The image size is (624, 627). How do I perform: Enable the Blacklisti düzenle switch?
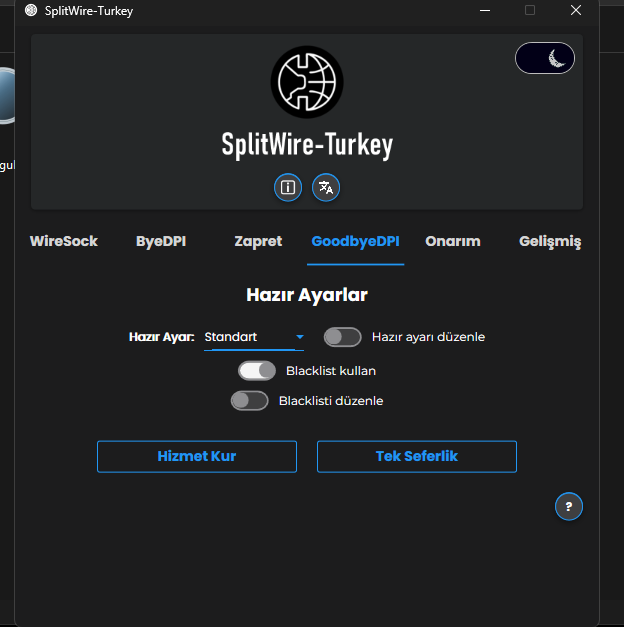tap(250, 401)
